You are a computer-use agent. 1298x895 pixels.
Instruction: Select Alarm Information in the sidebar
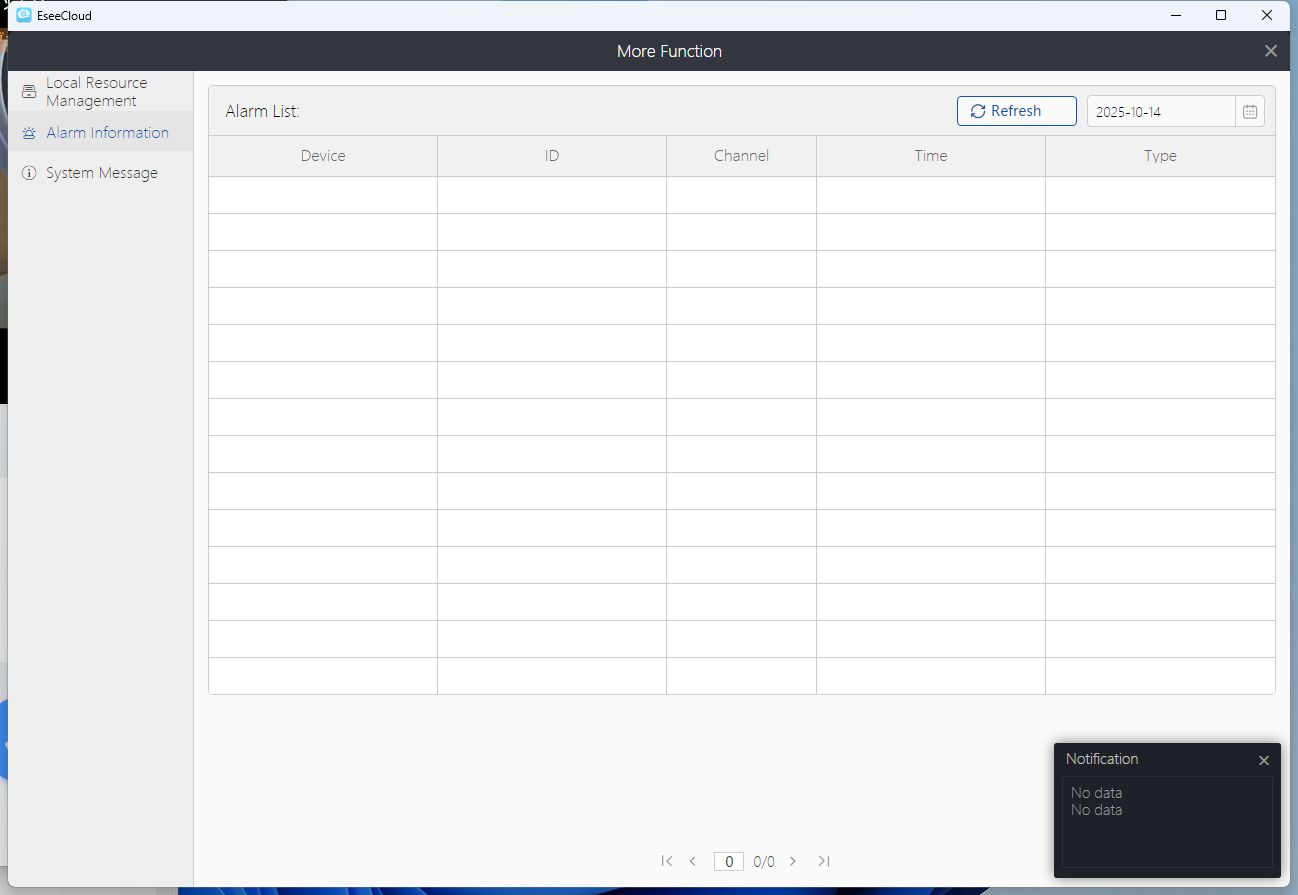click(x=107, y=133)
